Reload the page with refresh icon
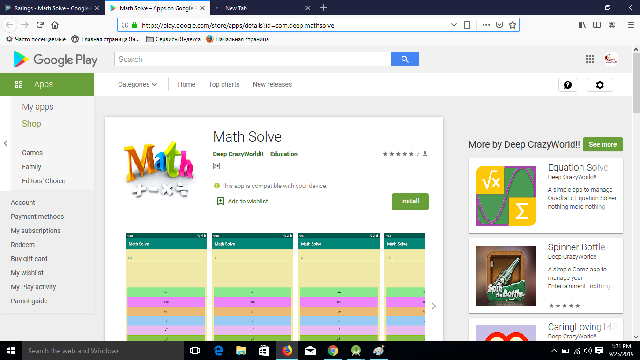The width and height of the screenshot is (640, 360). (40, 25)
